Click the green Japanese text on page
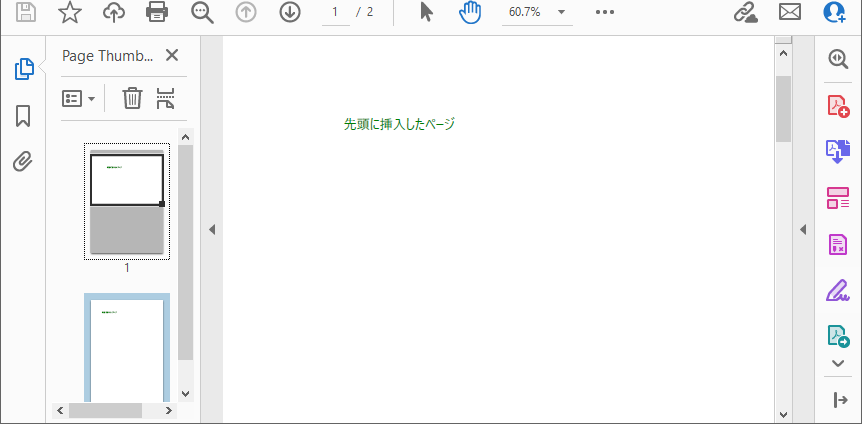 (399, 124)
